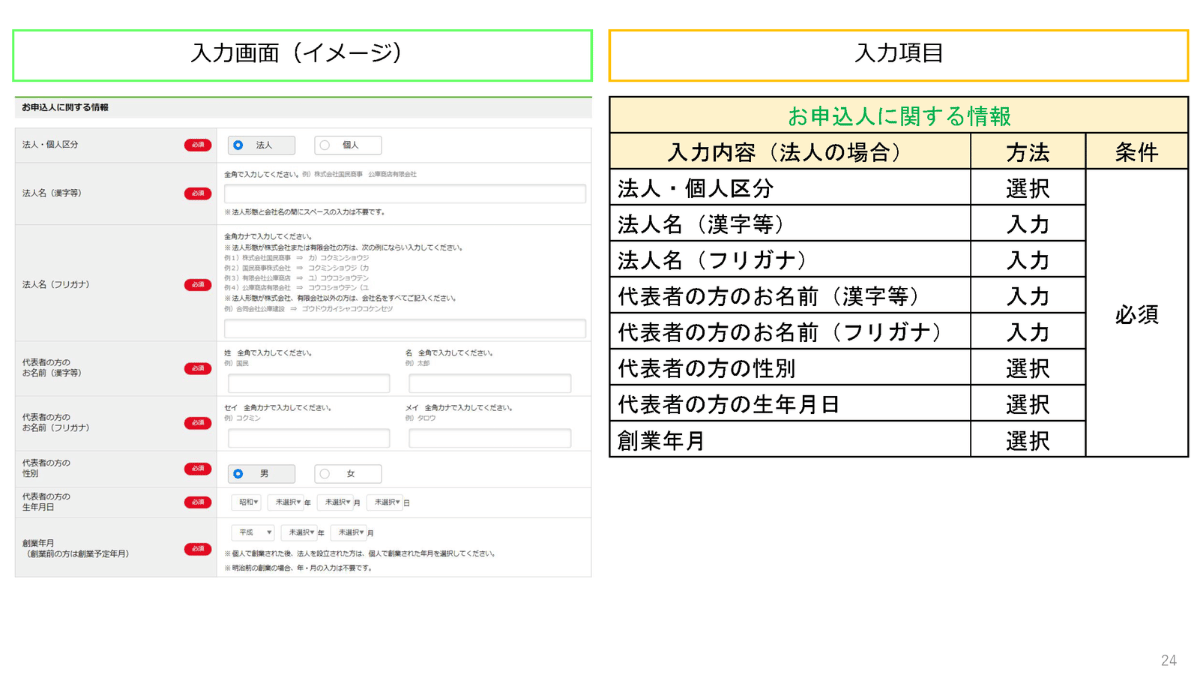Screen dimensions: 1200x675
Task: Click the table row label 代表者の方の生年月日
Action: [x=729, y=404]
